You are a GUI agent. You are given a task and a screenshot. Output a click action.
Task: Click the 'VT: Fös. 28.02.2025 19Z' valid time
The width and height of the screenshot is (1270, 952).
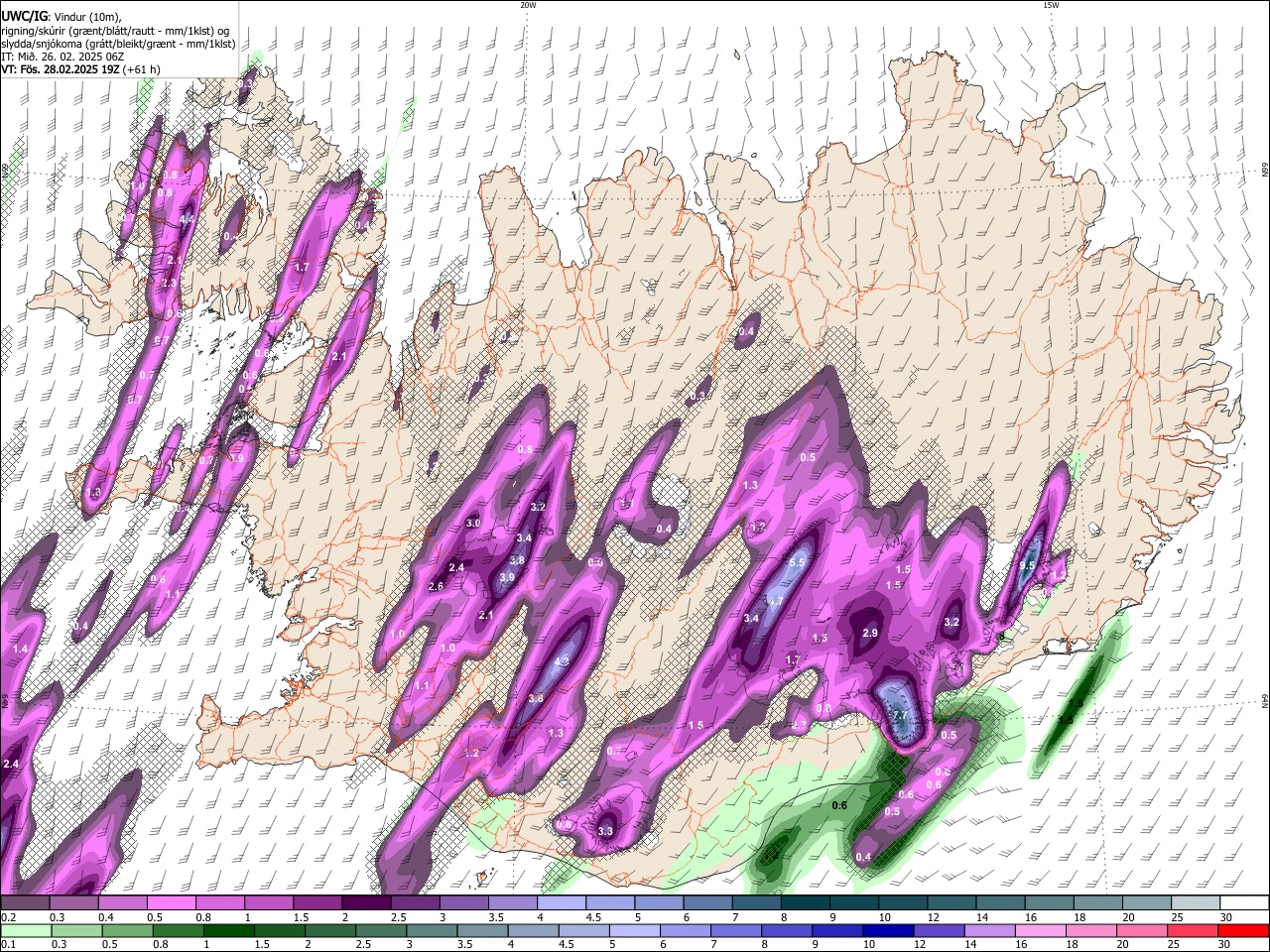(60, 69)
